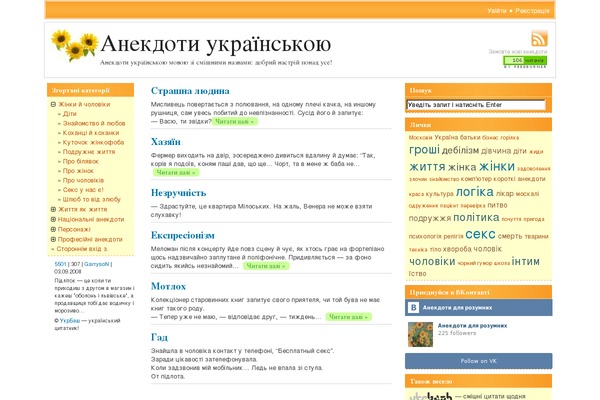Open the Секс у нас є! subcategory
600x400 pixels.
[x=83, y=190]
